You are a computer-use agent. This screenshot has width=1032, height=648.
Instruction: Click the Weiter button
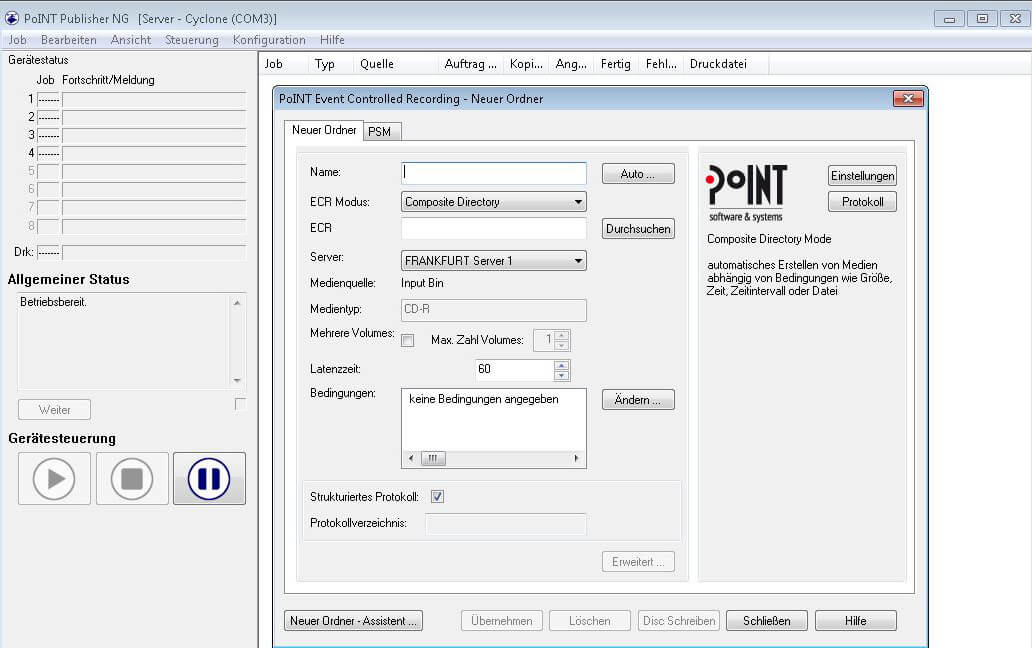(55, 409)
